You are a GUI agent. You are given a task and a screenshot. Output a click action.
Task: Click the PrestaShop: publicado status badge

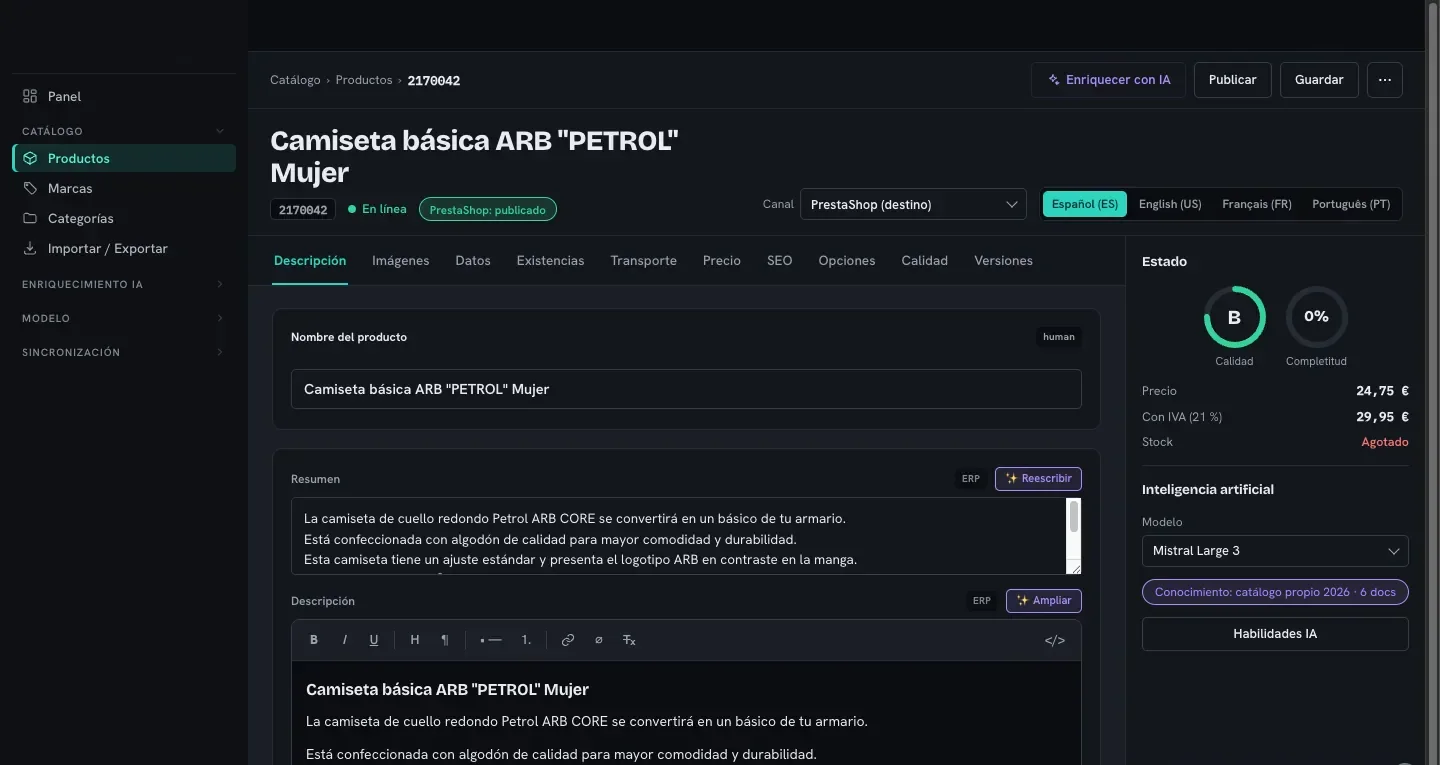[488, 210]
